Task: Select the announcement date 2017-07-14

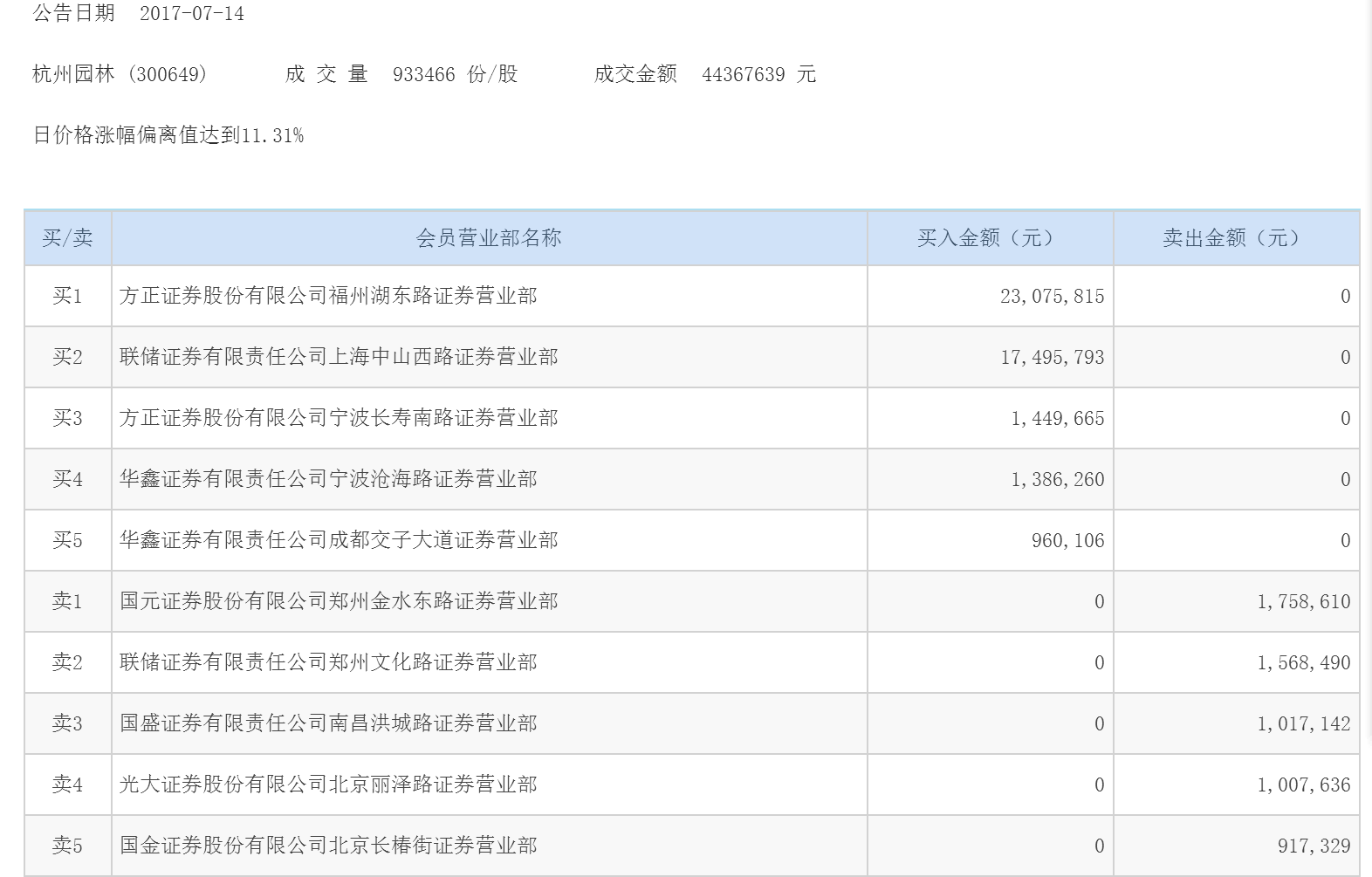Action: tap(192, 14)
